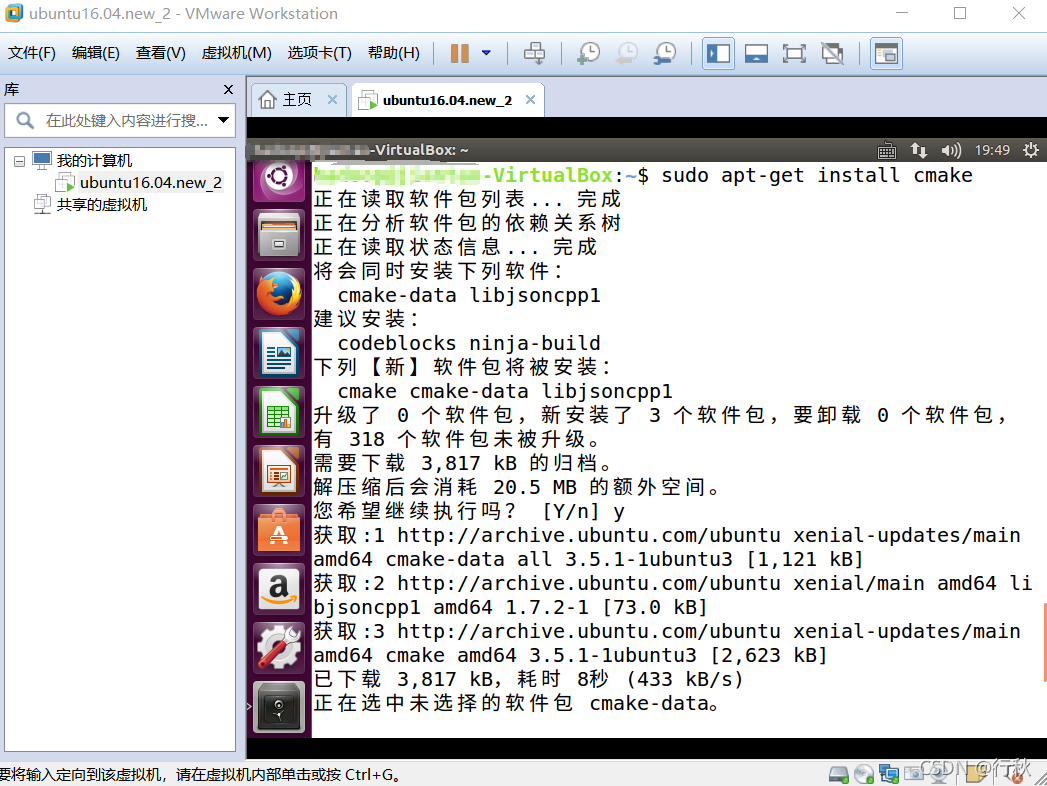
Task: Toggle the thumbnail bar view
Action: pos(756,53)
